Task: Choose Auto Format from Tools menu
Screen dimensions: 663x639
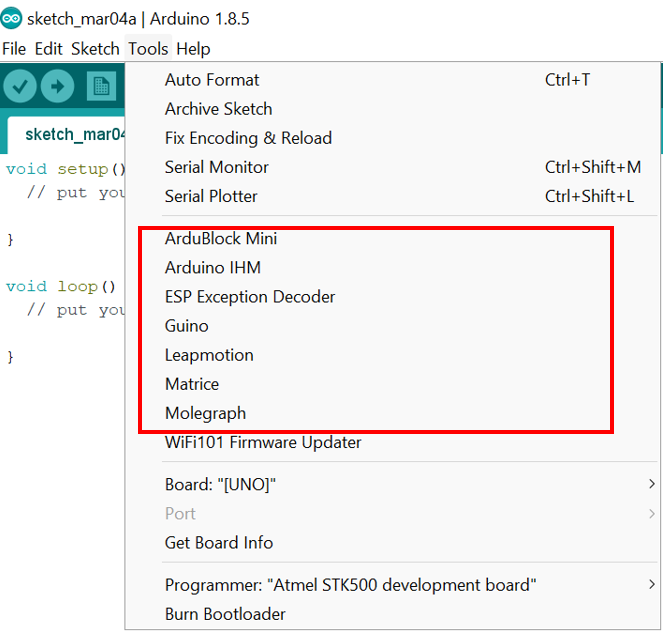Action: 212,80
